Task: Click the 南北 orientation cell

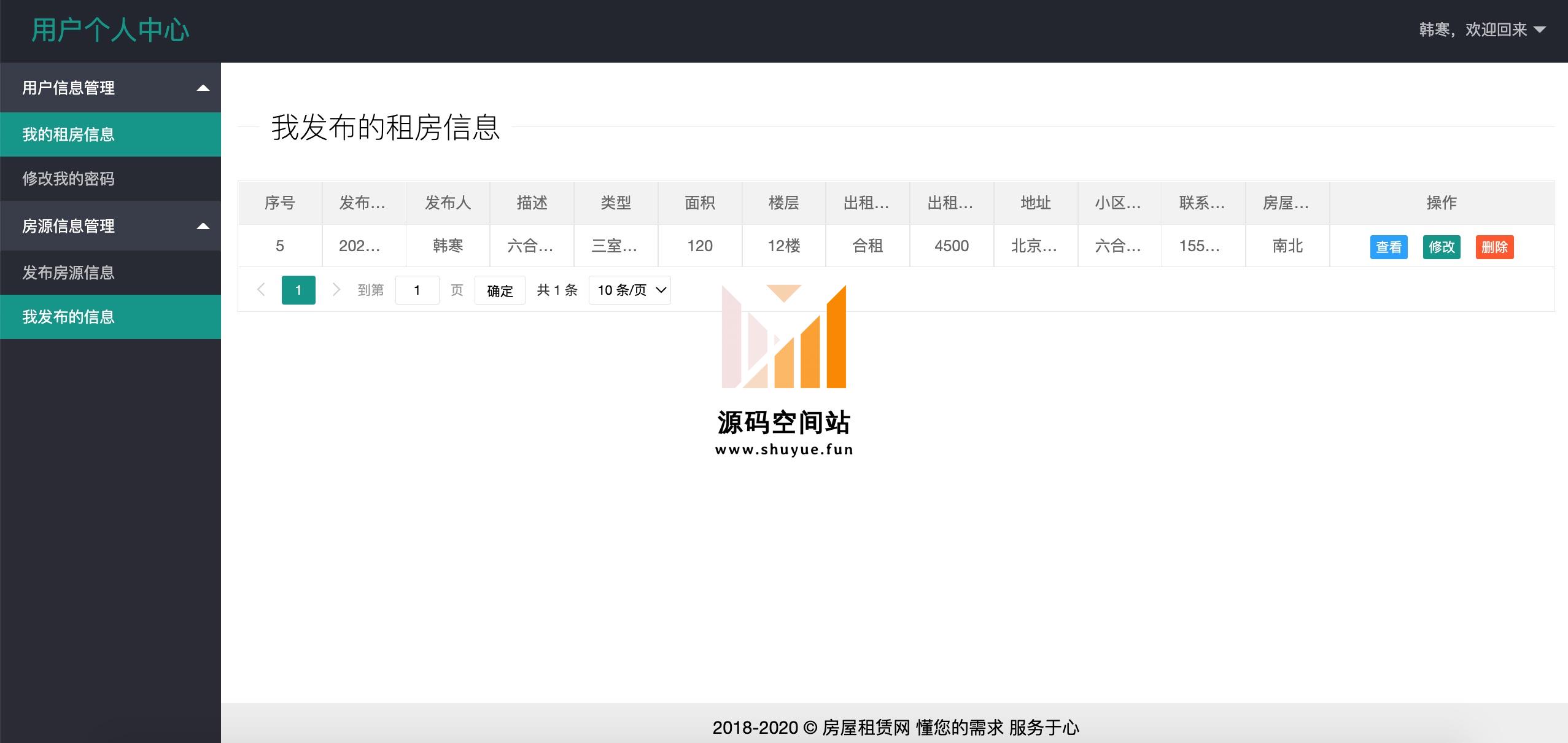Action: pos(1287,246)
